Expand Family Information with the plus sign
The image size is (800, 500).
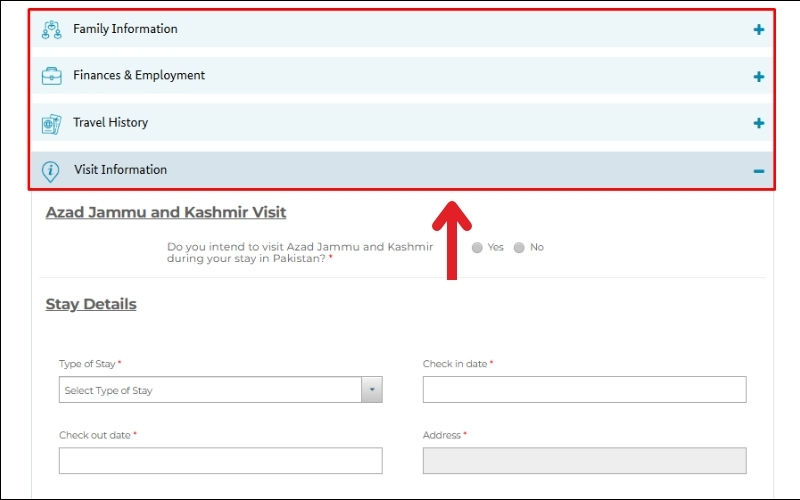click(759, 30)
